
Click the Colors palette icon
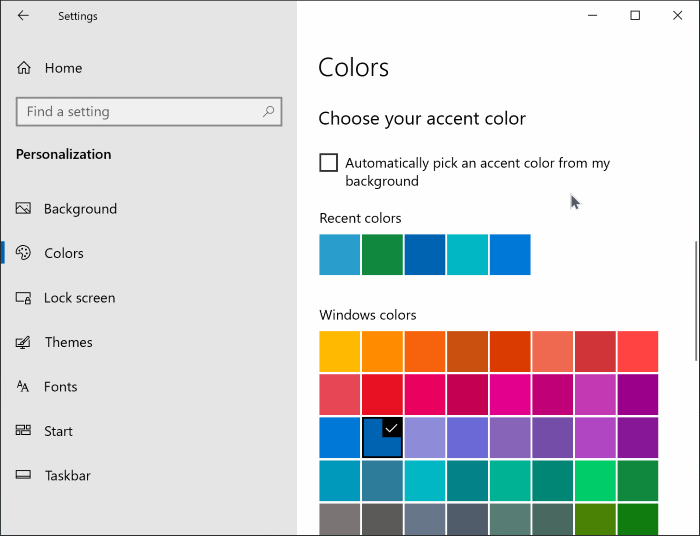coord(23,253)
